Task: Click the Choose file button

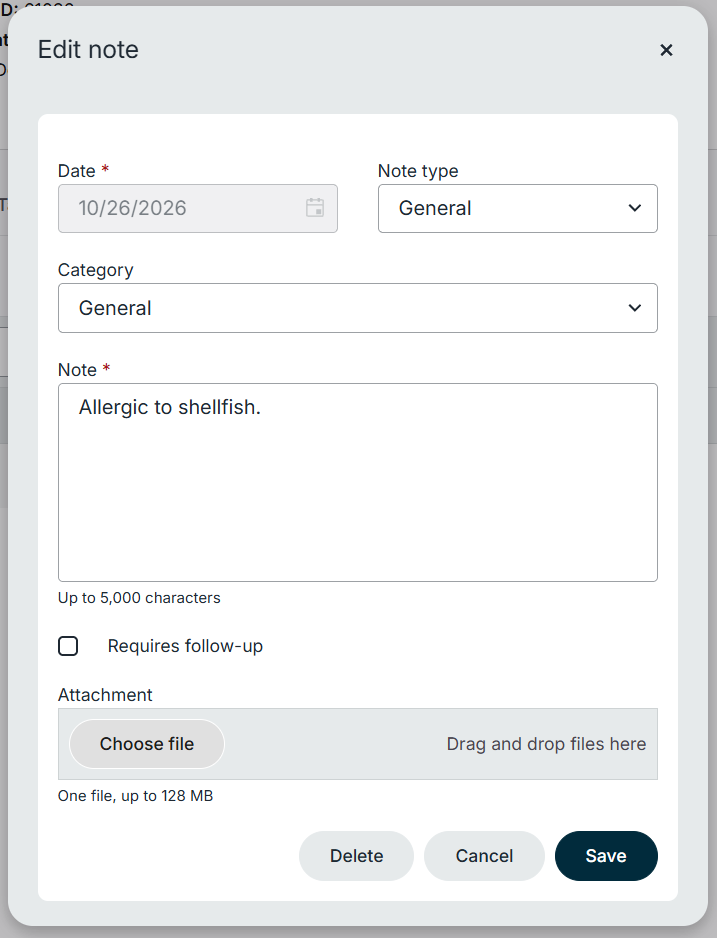Action: 147,744
